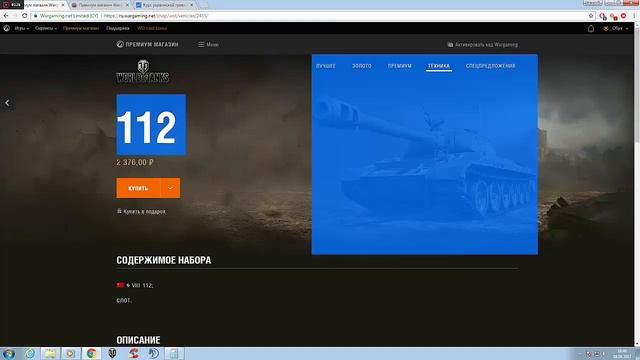Open the notifications bell icon
This screenshot has height=360, width=640.
click(591, 29)
